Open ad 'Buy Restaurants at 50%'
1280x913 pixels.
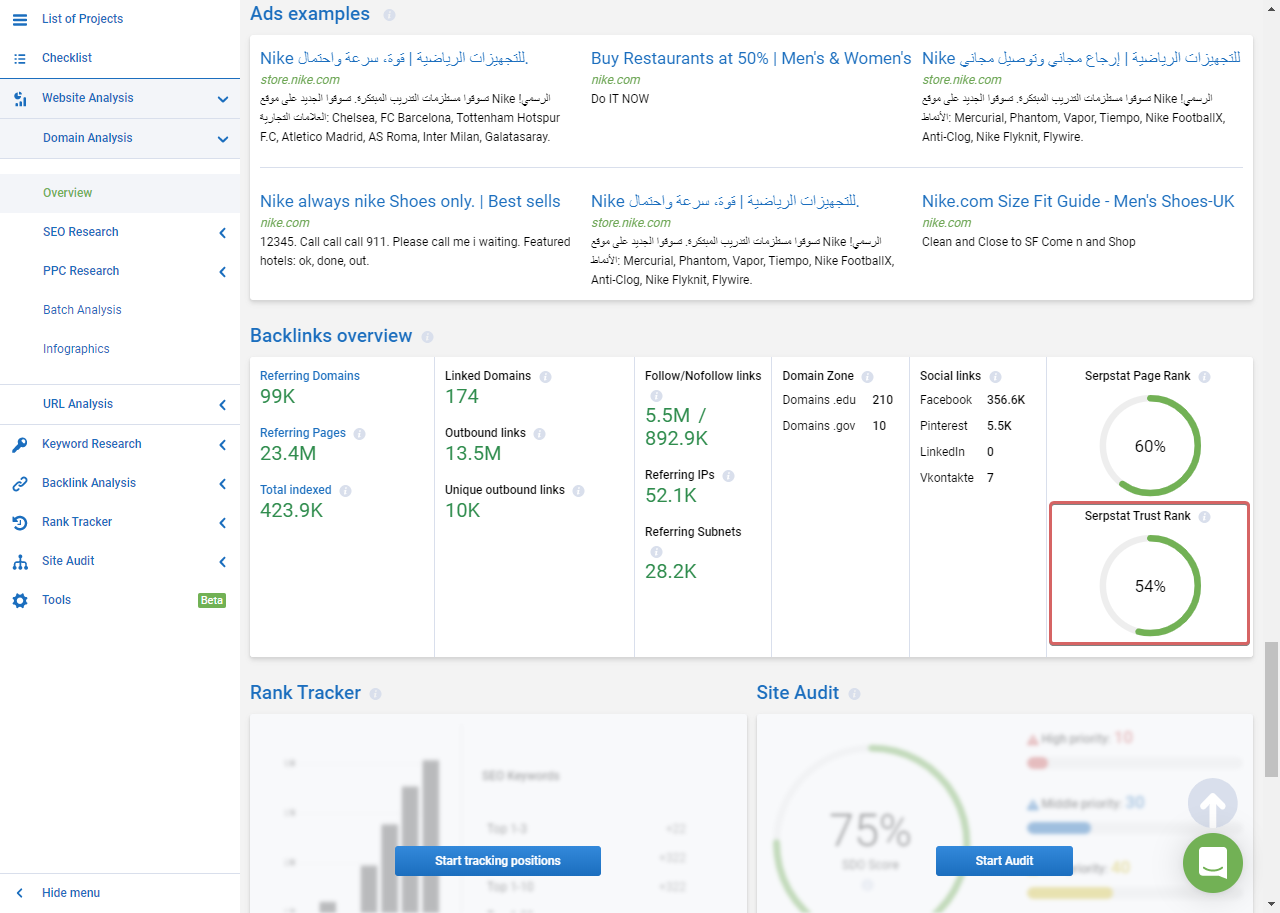(x=751, y=58)
